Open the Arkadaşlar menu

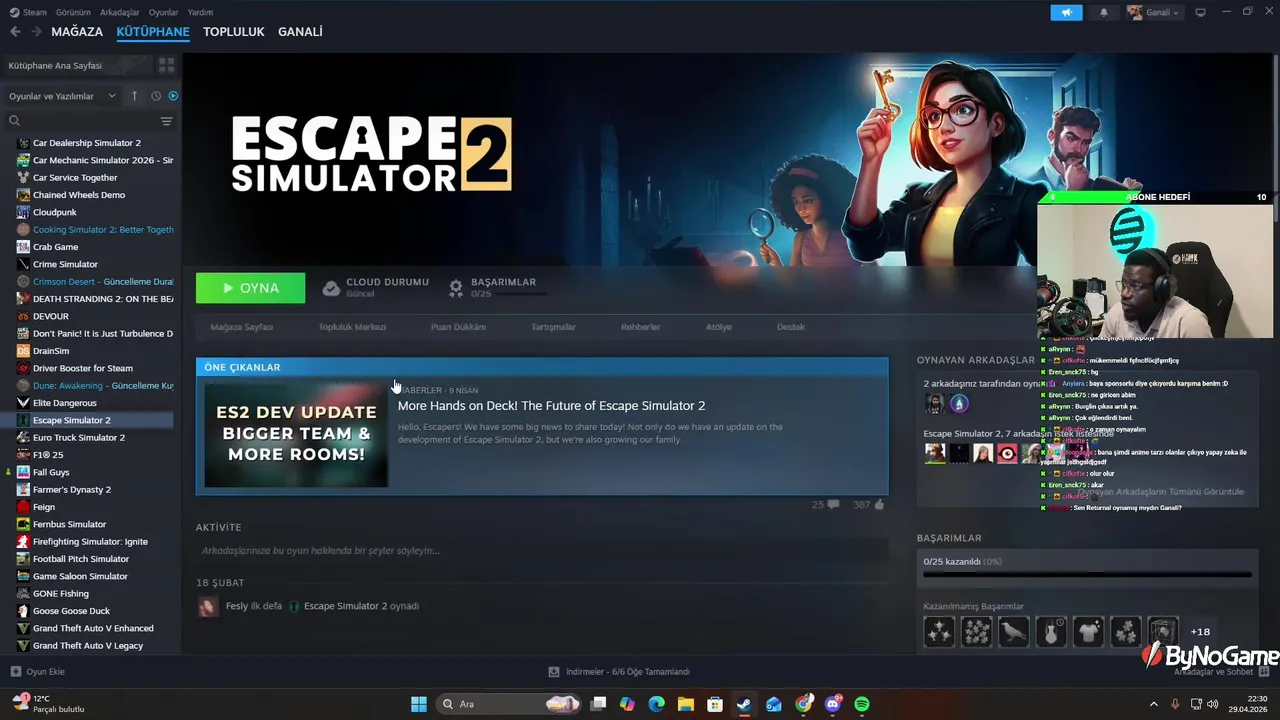point(120,12)
